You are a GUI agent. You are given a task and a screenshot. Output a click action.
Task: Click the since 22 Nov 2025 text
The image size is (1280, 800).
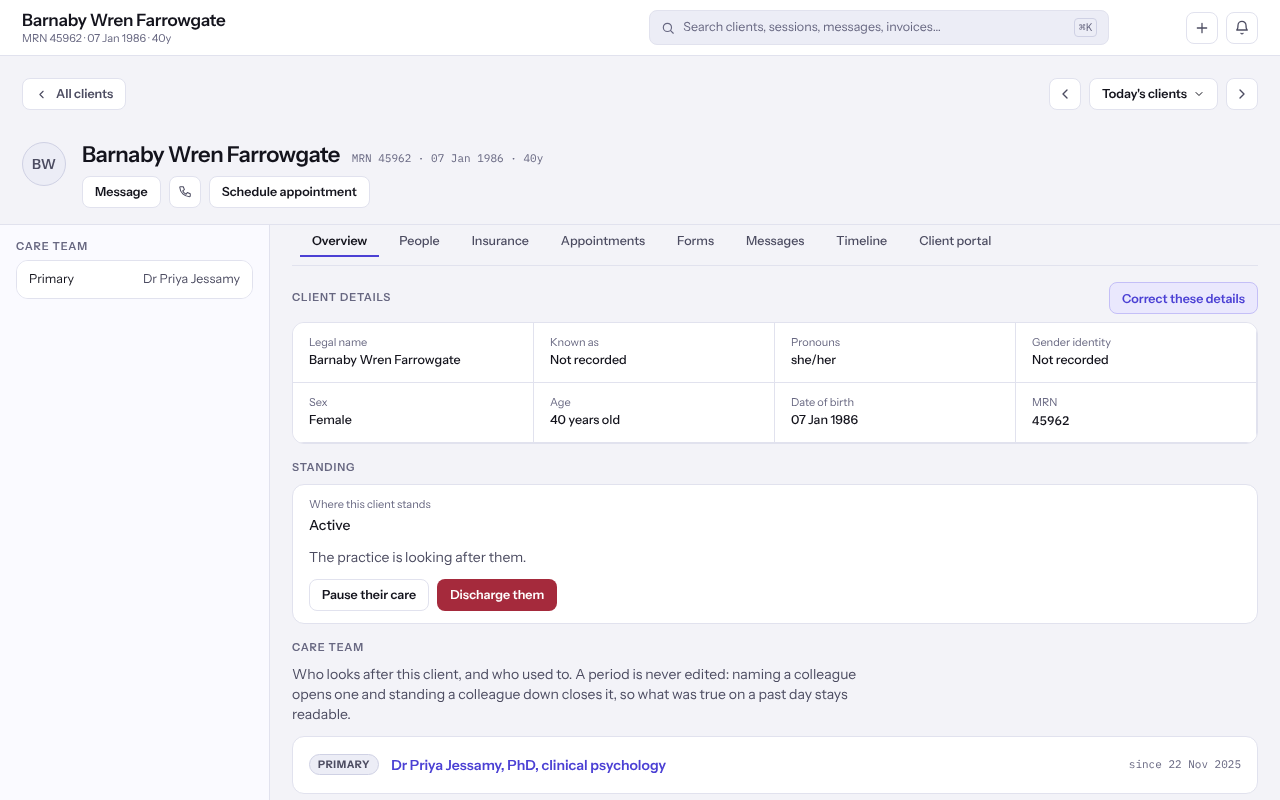[1185, 765]
